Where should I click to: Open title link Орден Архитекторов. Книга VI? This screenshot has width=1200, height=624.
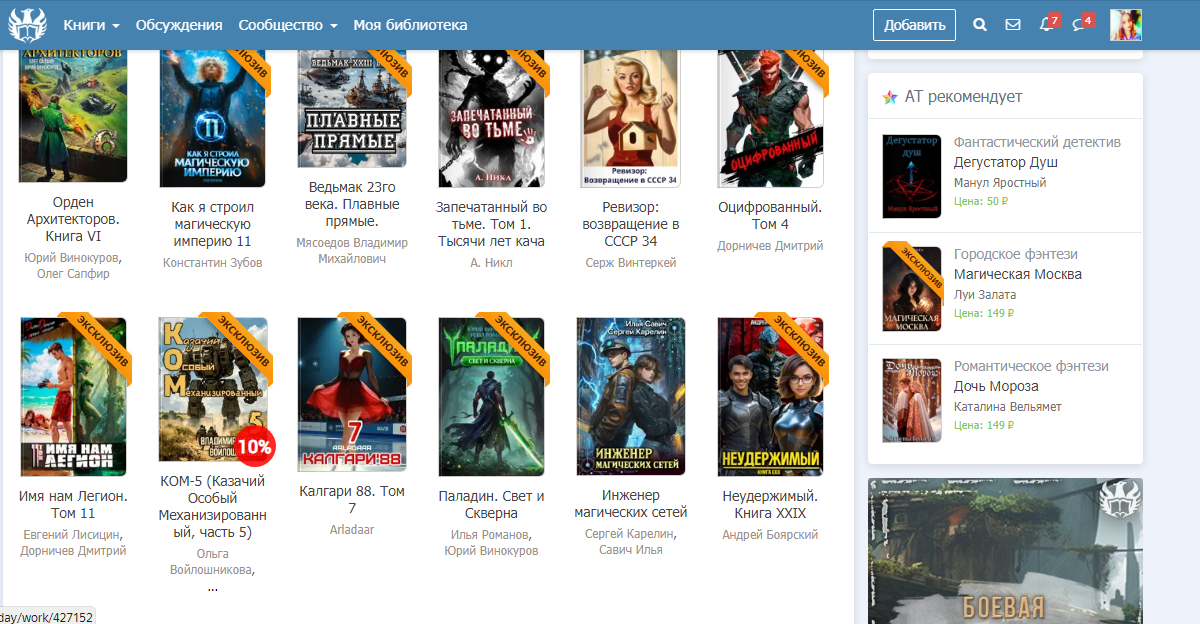pyautogui.click(x=73, y=219)
